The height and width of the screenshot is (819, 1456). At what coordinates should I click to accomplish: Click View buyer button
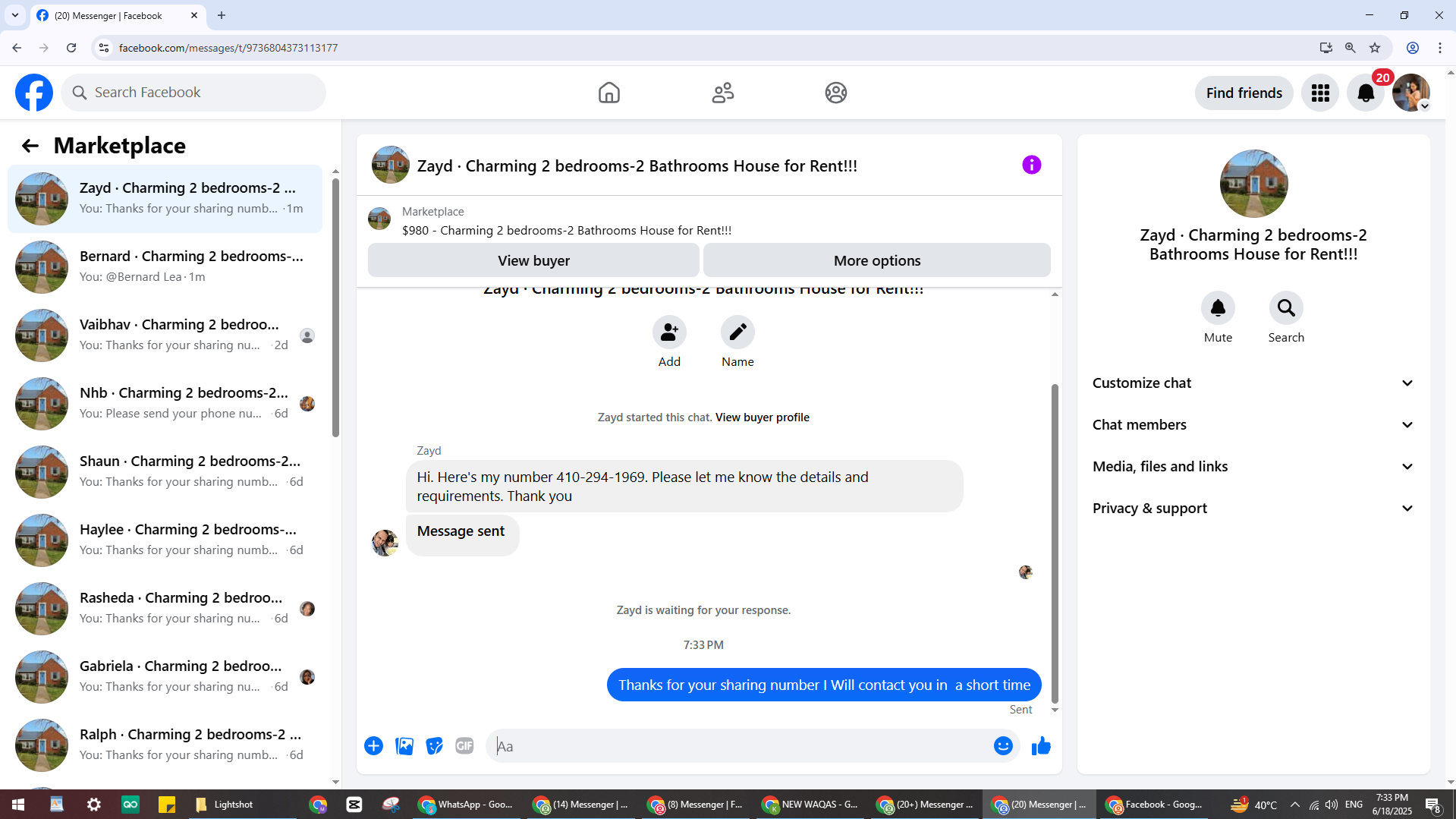[x=533, y=260]
